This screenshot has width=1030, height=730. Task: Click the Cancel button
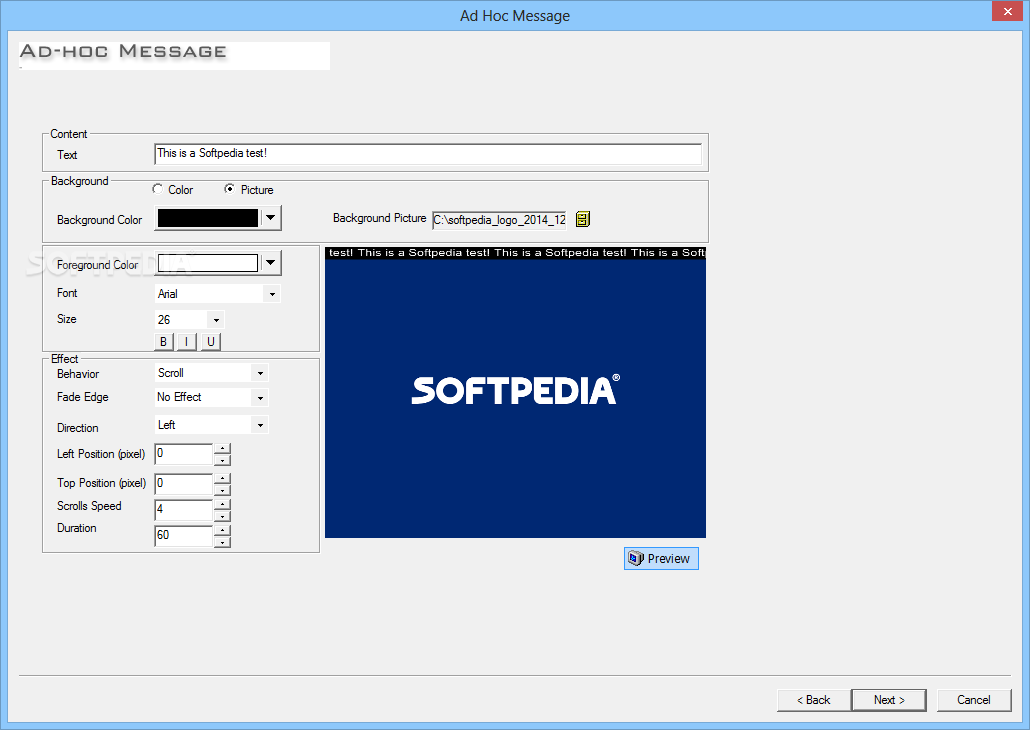coord(974,700)
